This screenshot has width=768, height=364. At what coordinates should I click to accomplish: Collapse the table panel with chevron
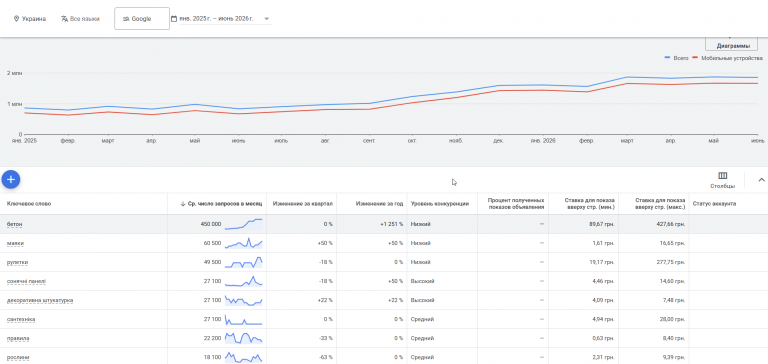[761, 180]
